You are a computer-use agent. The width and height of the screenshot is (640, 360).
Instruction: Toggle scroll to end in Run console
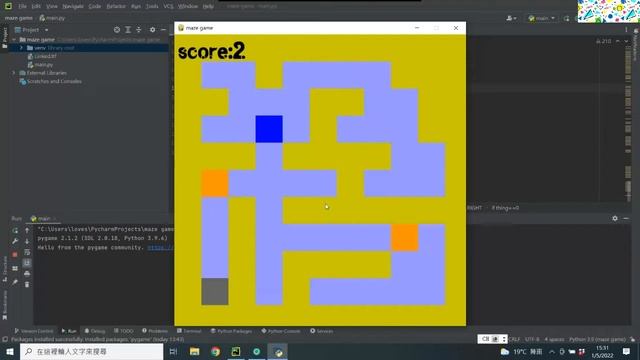[27, 263]
